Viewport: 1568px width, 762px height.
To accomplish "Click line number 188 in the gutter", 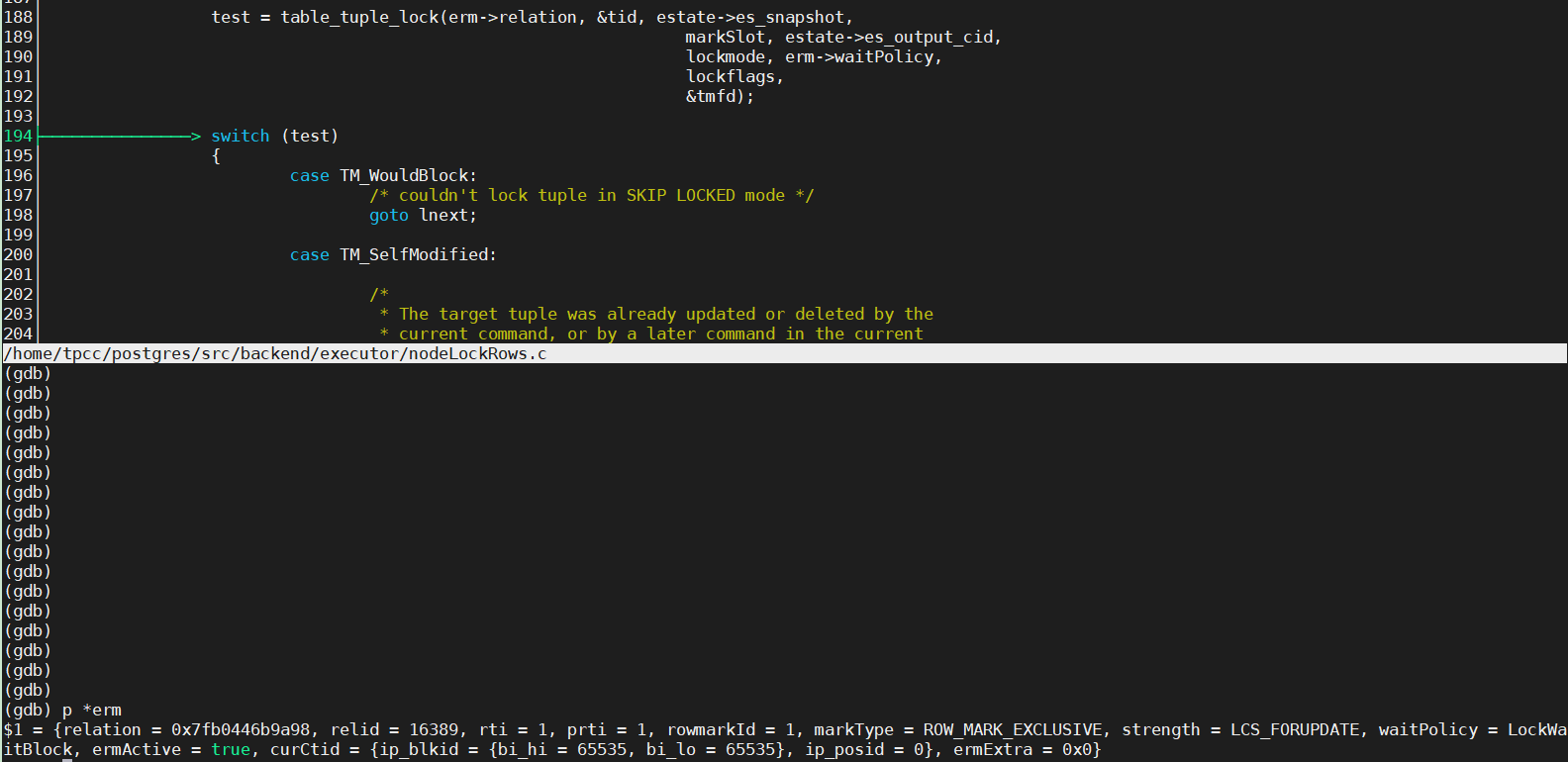I will click(x=18, y=17).
